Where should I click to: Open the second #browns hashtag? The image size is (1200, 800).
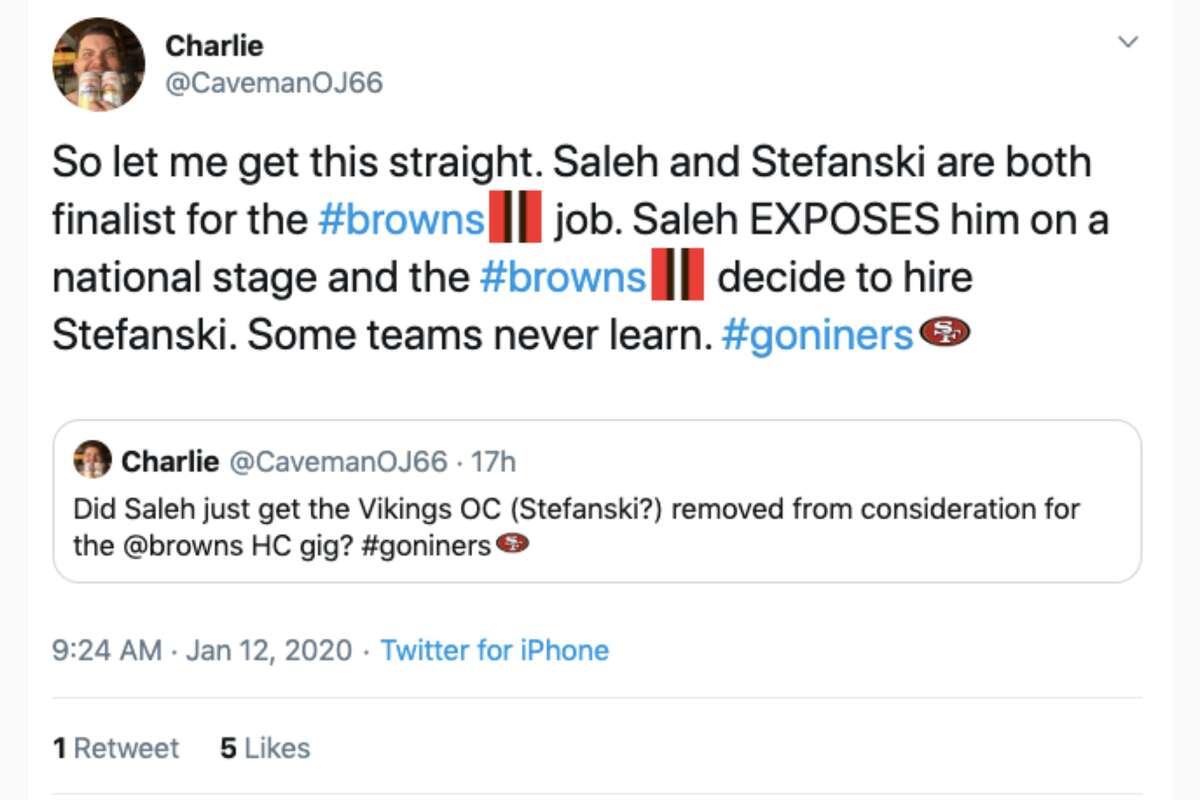point(565,277)
